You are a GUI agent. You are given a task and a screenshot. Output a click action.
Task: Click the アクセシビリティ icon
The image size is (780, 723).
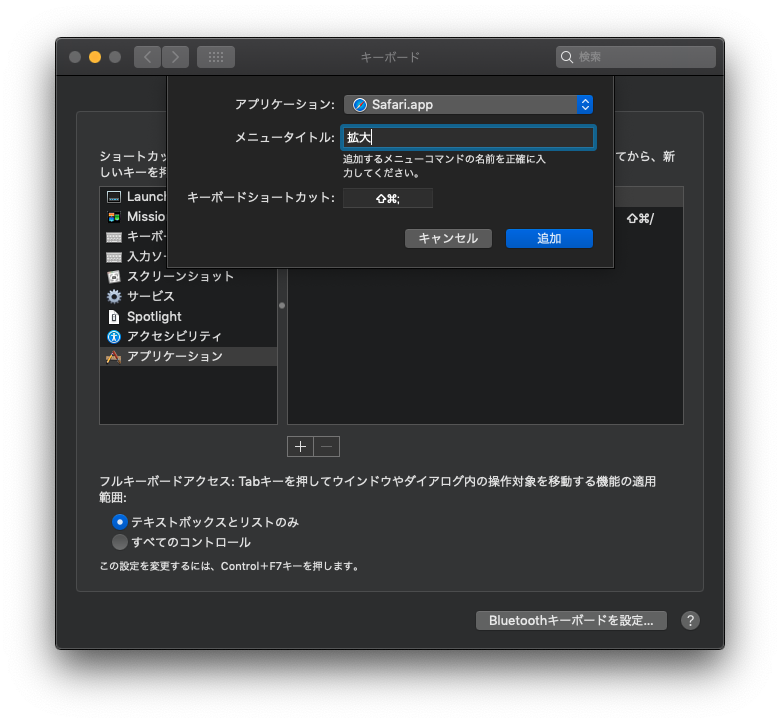(114, 337)
